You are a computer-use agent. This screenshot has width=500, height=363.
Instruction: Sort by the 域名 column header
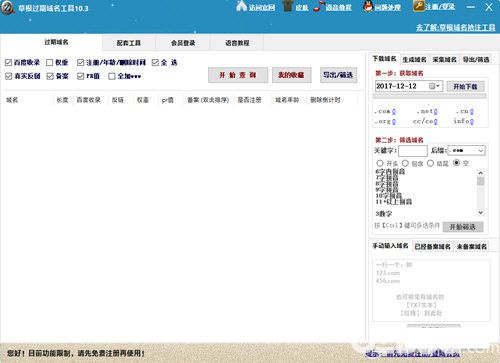(x=12, y=100)
